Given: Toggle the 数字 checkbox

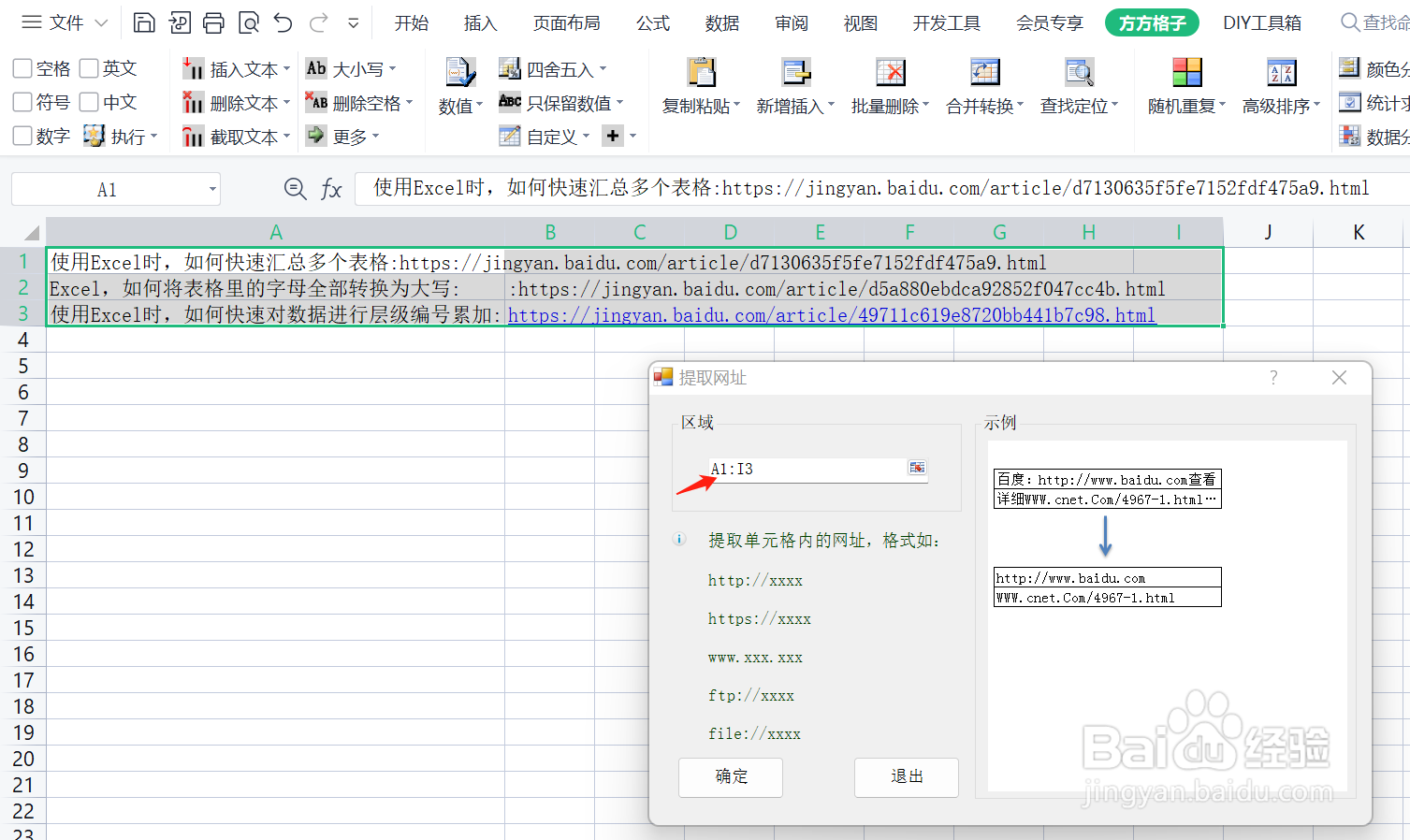Looking at the screenshot, I should (22, 136).
